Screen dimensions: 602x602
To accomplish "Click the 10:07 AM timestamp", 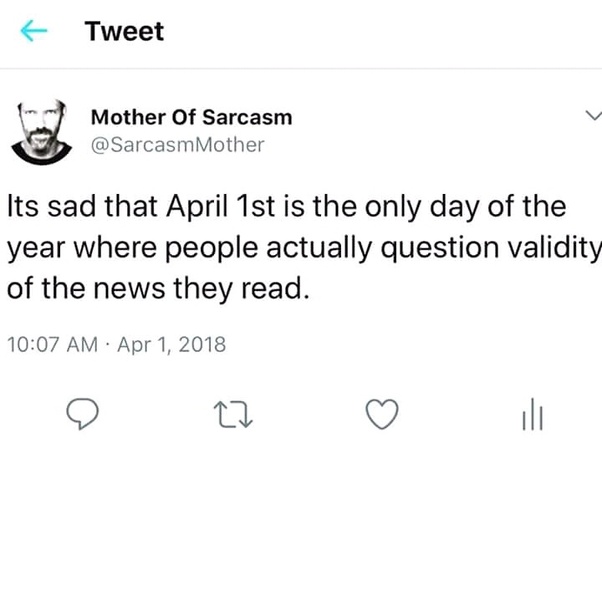I will 52,345.
